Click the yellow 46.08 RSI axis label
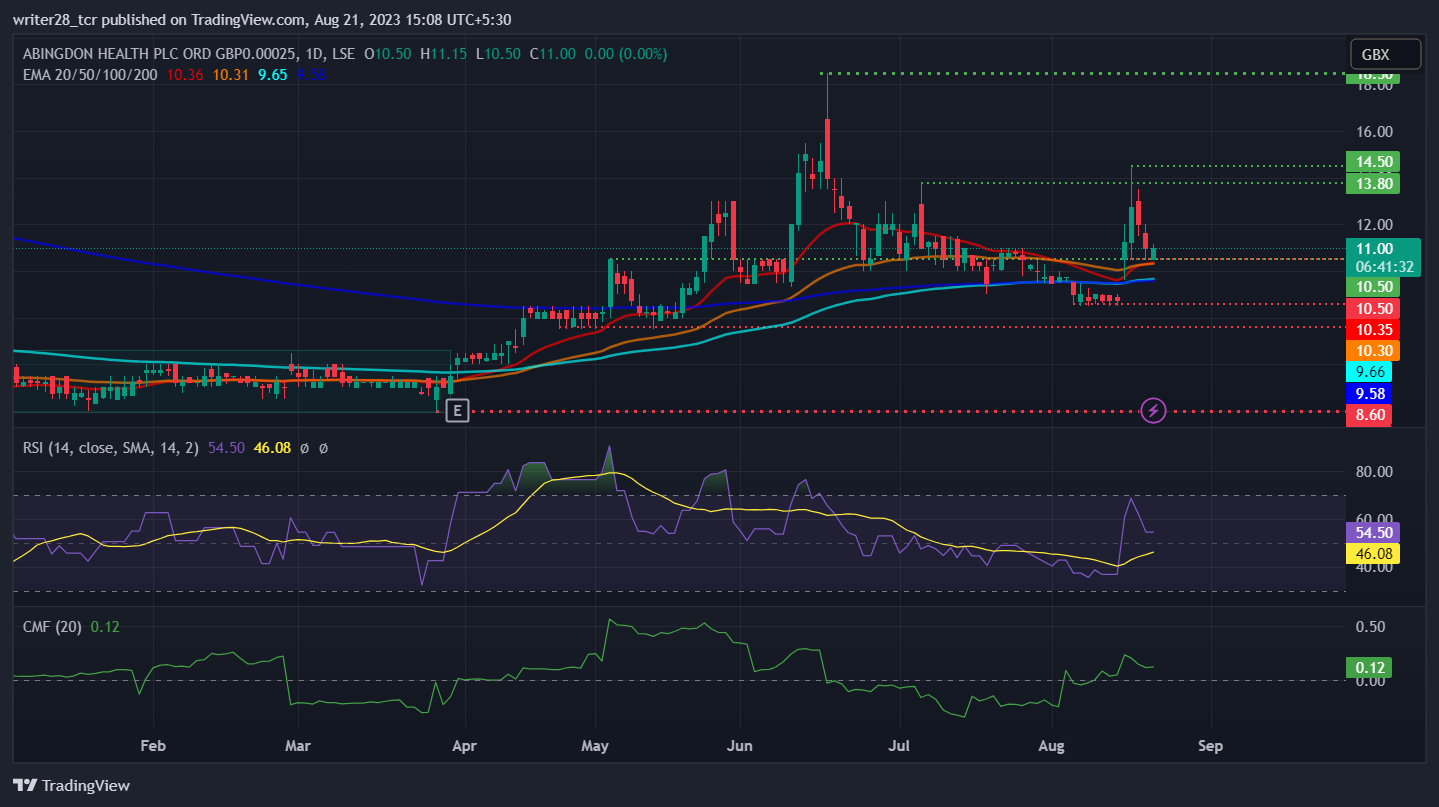 (1372, 553)
